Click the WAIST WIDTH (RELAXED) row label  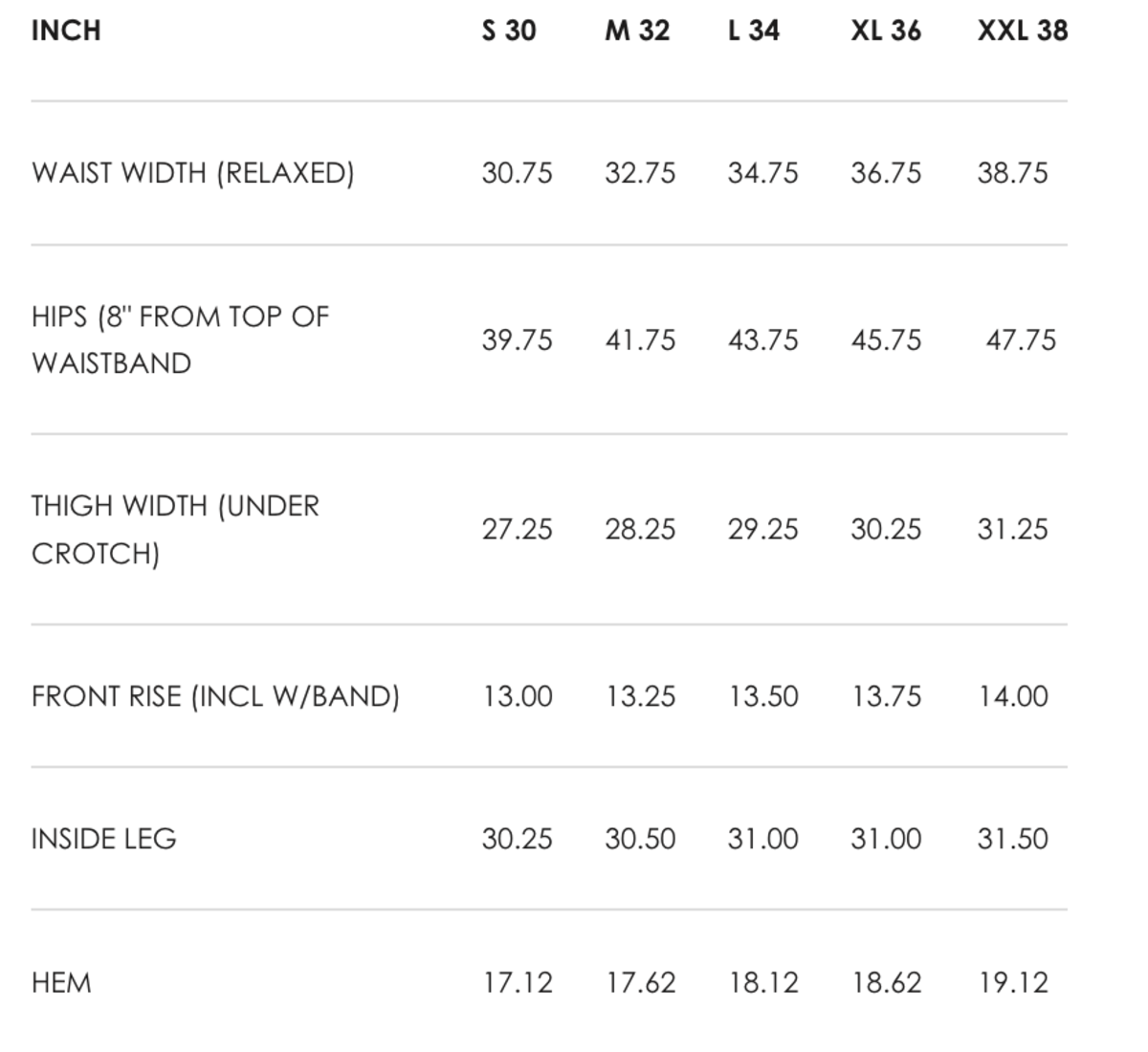(x=192, y=173)
